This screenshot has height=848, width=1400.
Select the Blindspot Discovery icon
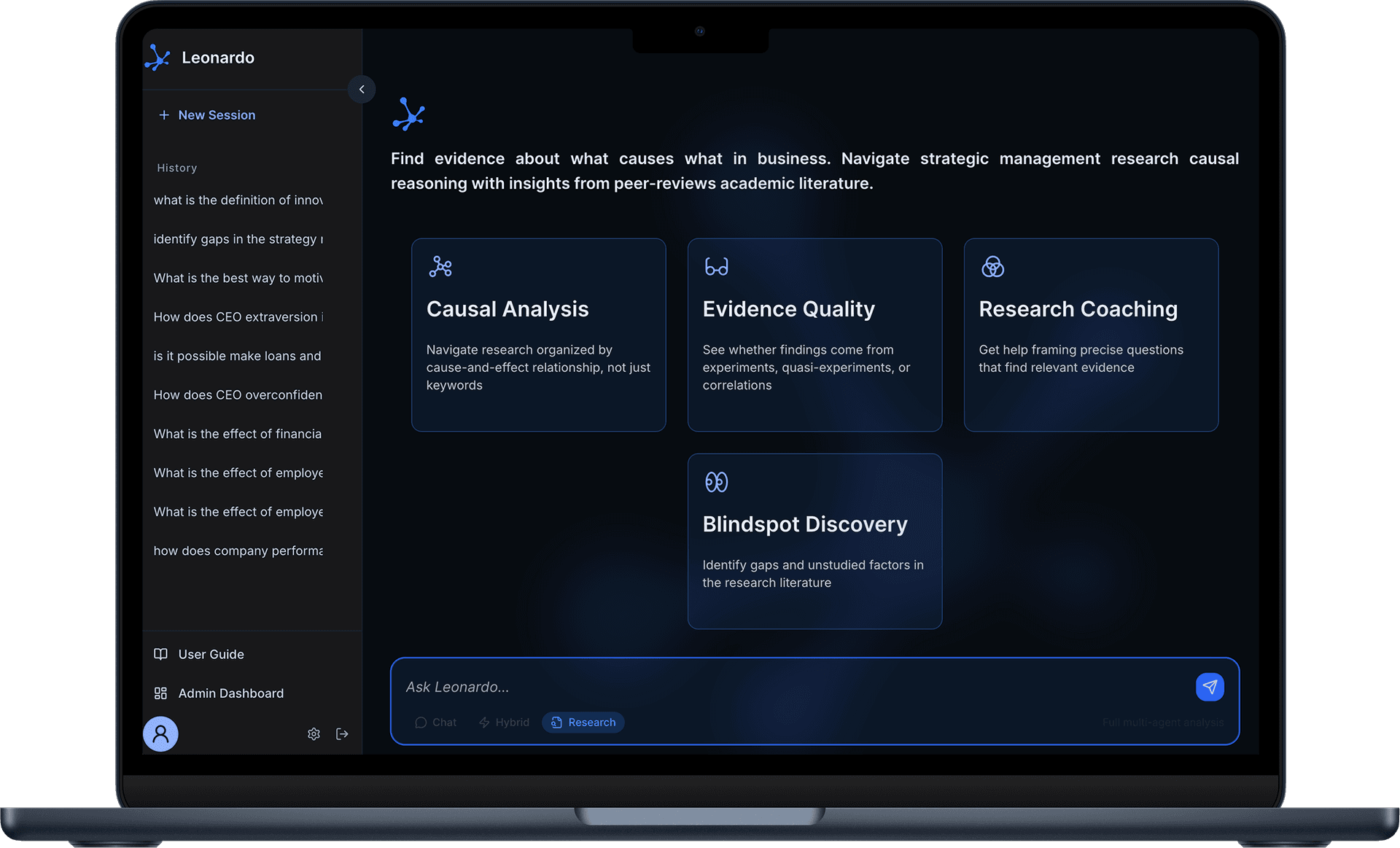(x=717, y=481)
